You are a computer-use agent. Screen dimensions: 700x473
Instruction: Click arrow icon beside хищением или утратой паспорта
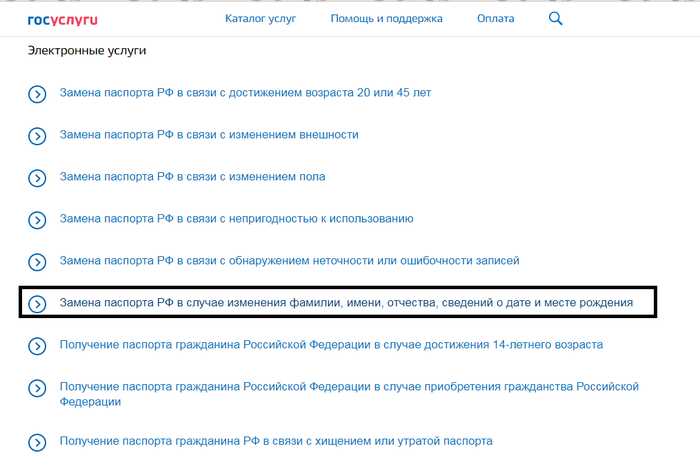pos(37,442)
